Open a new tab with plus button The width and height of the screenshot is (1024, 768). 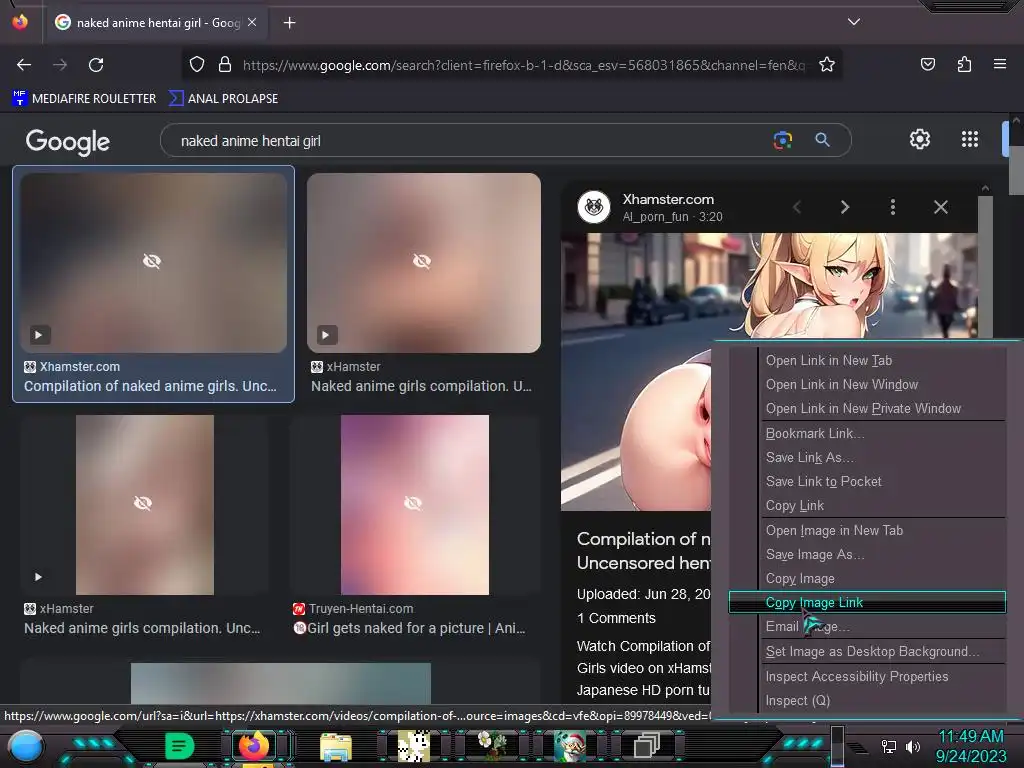click(x=289, y=23)
